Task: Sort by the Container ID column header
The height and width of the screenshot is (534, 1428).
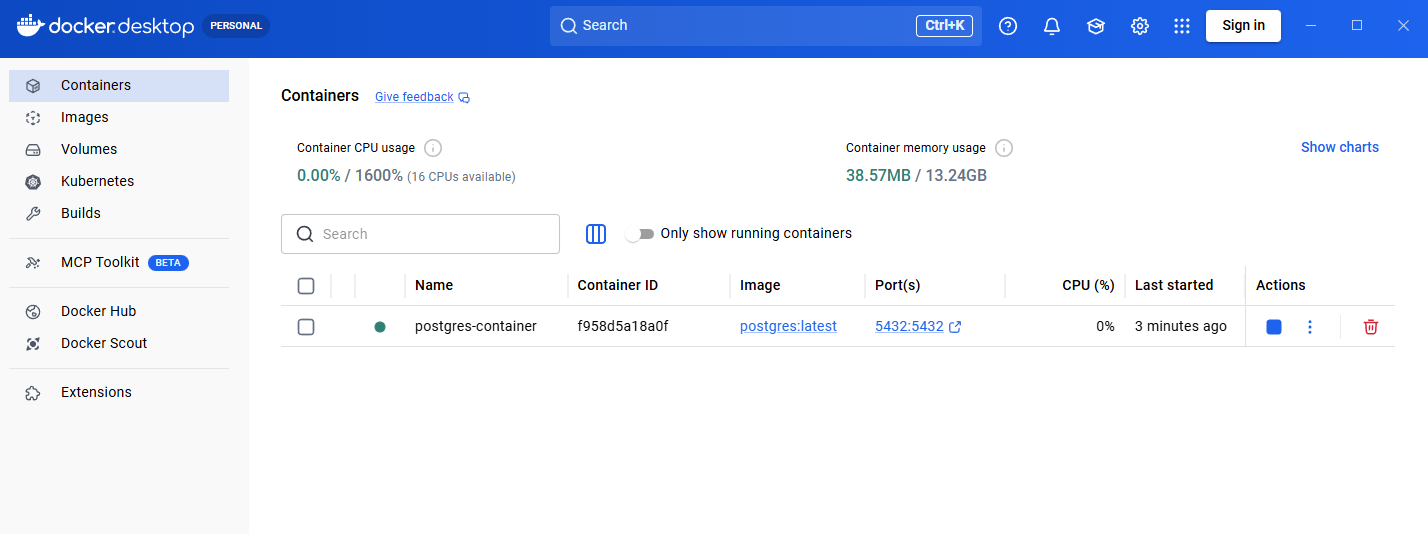Action: click(618, 285)
